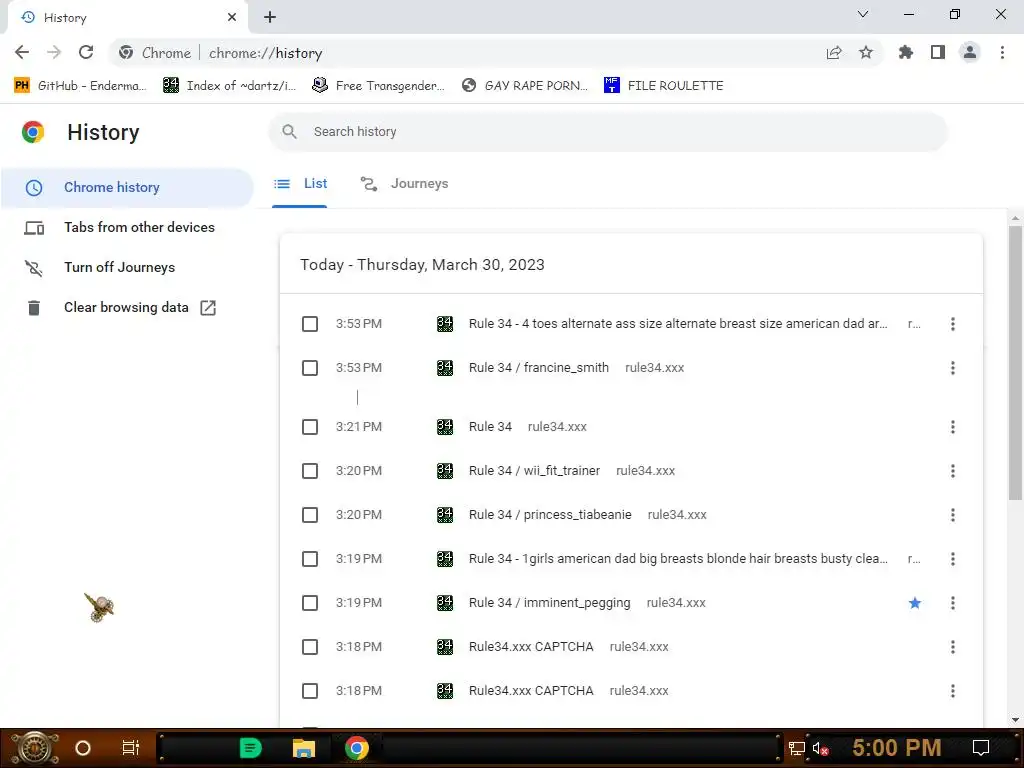1024x768 pixels.
Task: Open the steampunk Start button on the taskbar
Action: point(35,748)
